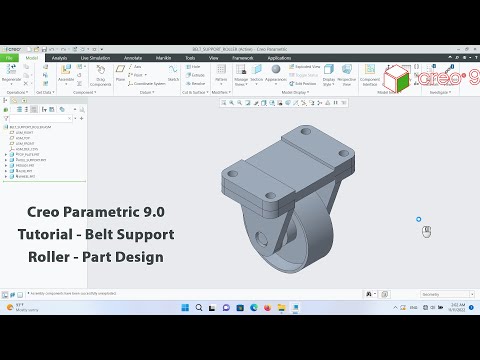This screenshot has height=360, width=480.
Task: Click the Display Style cube icon
Action: pyautogui.click(x=329, y=70)
